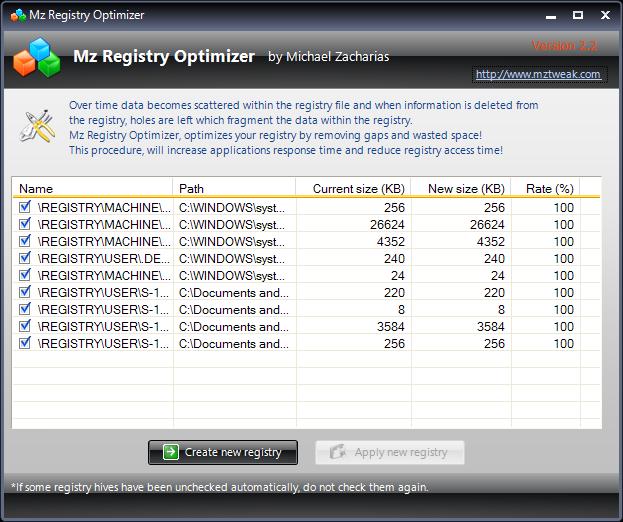
Task: Sort by the New size (KB) column
Action: (x=461, y=188)
